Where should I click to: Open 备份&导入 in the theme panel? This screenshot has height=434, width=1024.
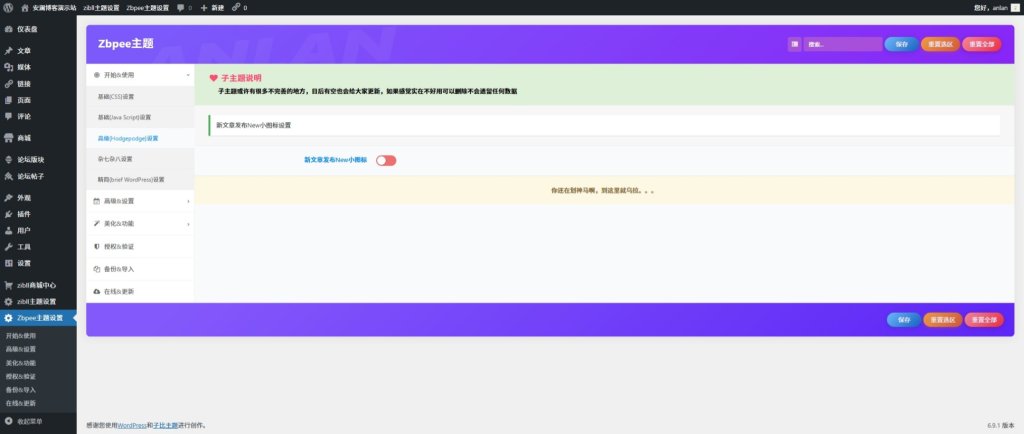(118, 268)
